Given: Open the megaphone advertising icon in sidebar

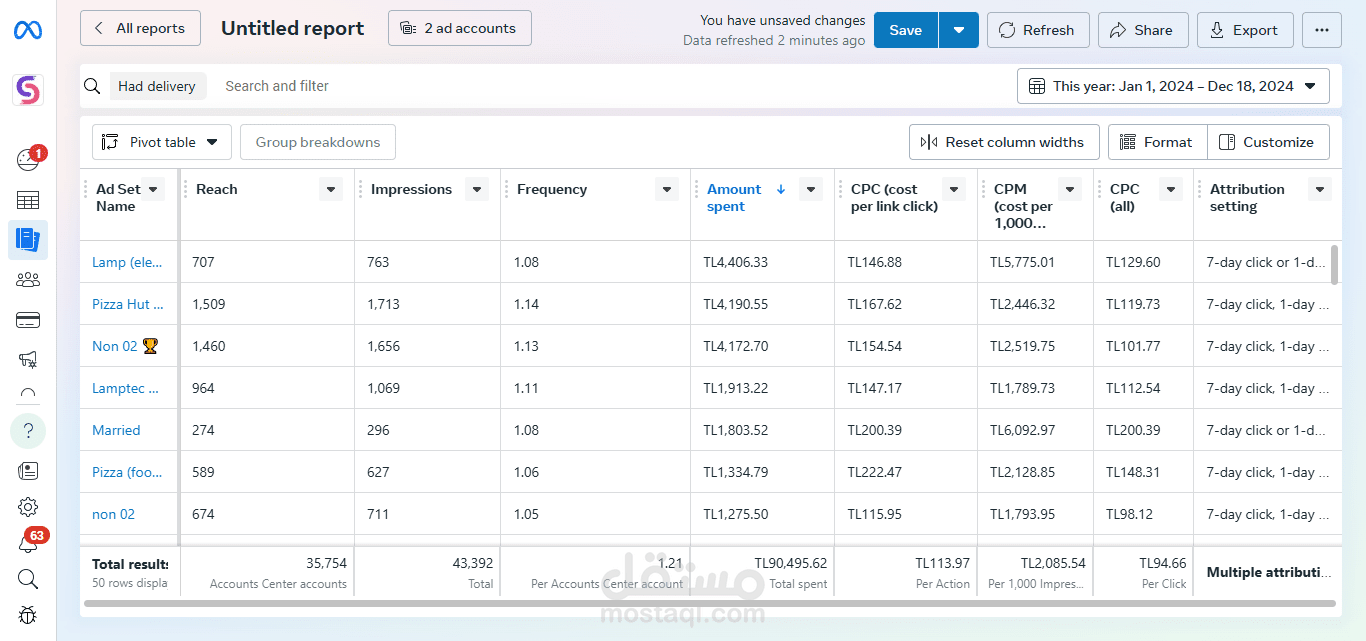Looking at the screenshot, I should (28, 358).
